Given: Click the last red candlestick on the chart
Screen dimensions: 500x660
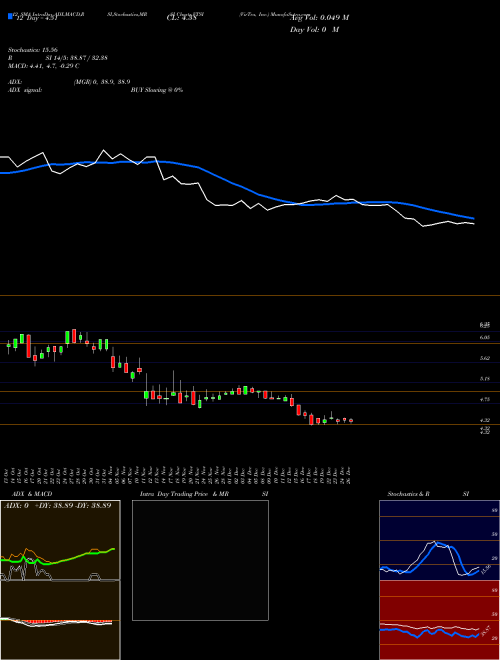Looking at the screenshot, I should [351, 420].
